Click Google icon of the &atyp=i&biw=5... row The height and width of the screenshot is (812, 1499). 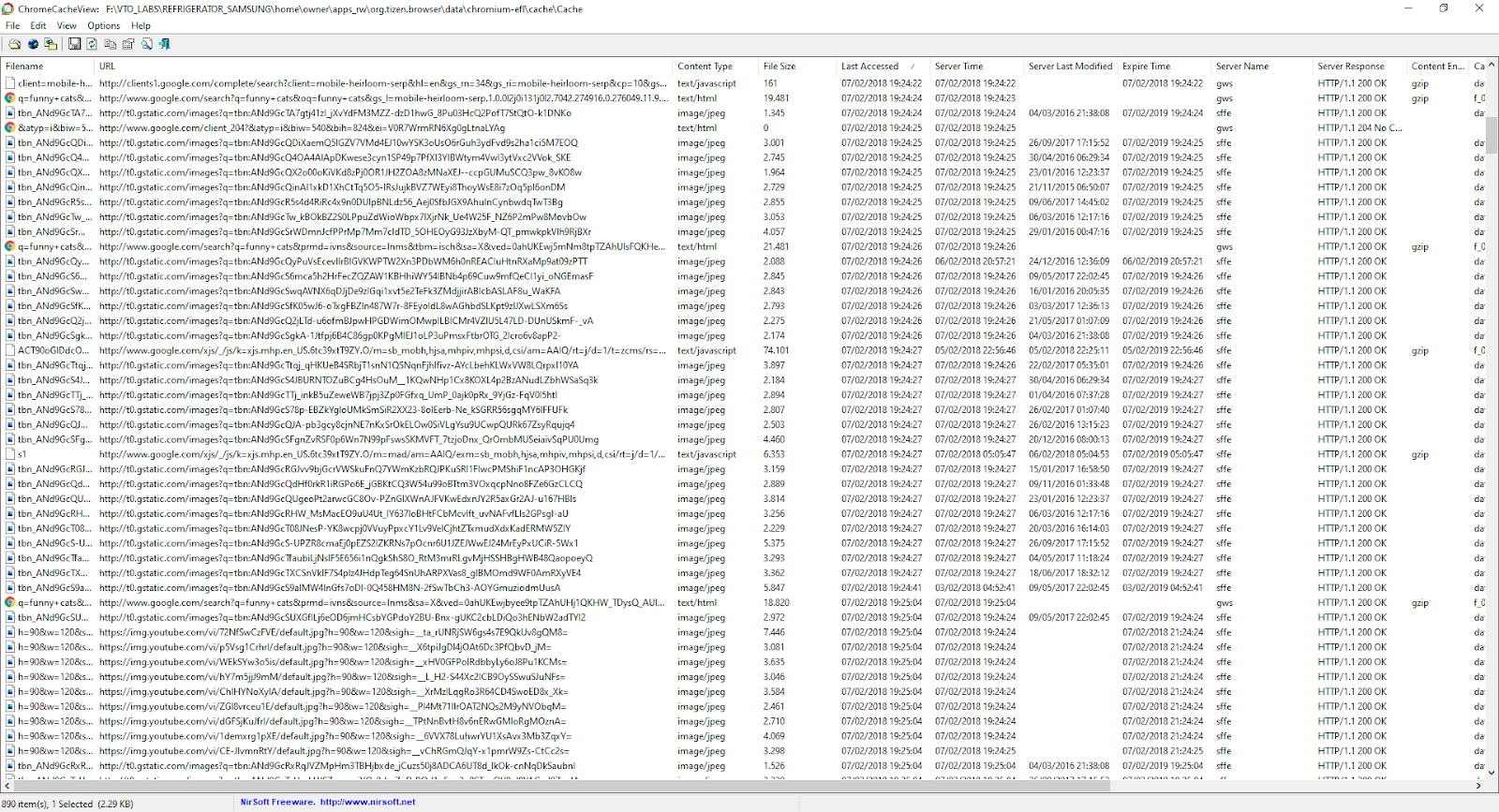click(x=10, y=127)
